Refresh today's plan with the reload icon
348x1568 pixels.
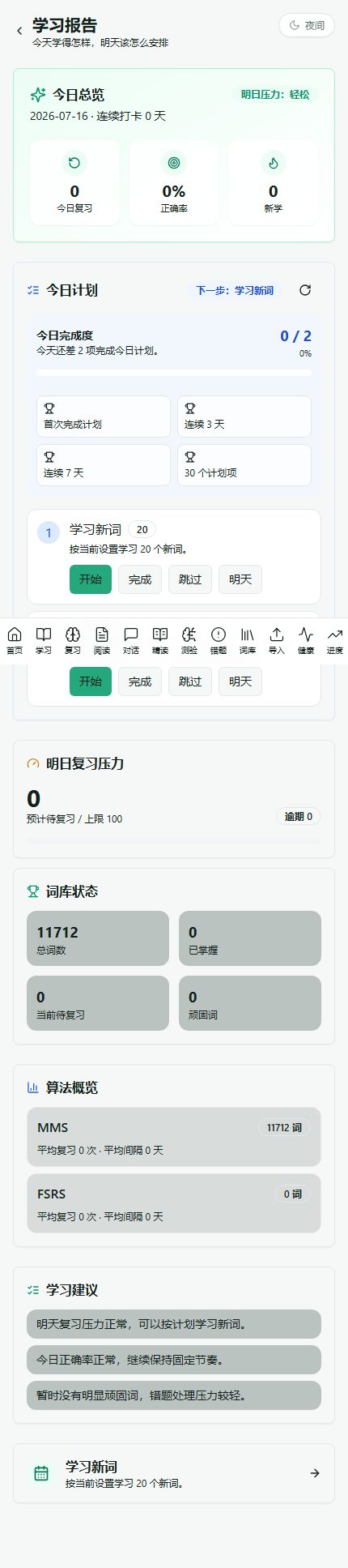tap(305, 290)
